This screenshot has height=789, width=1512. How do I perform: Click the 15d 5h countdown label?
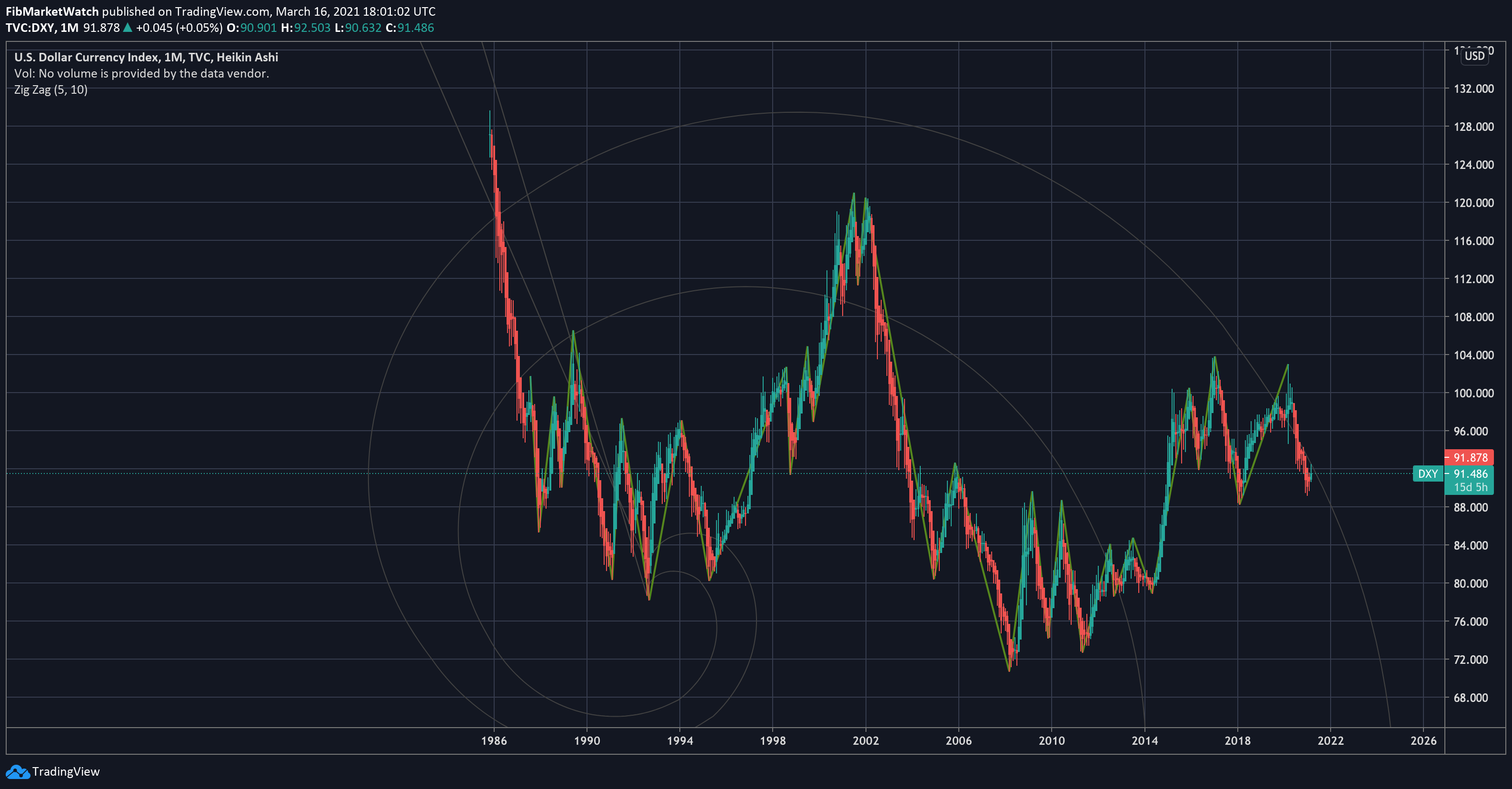[x=1470, y=487]
